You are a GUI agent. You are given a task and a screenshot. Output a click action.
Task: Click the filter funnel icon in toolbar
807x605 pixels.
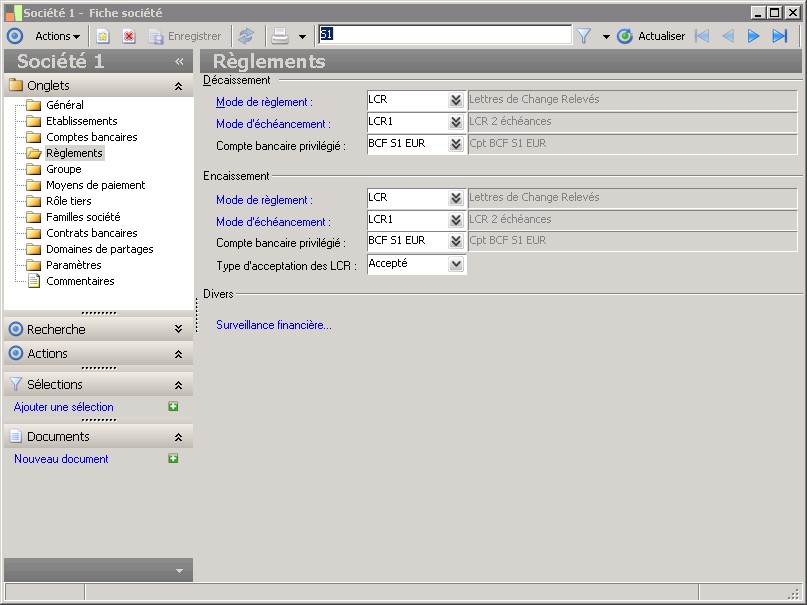[584, 36]
